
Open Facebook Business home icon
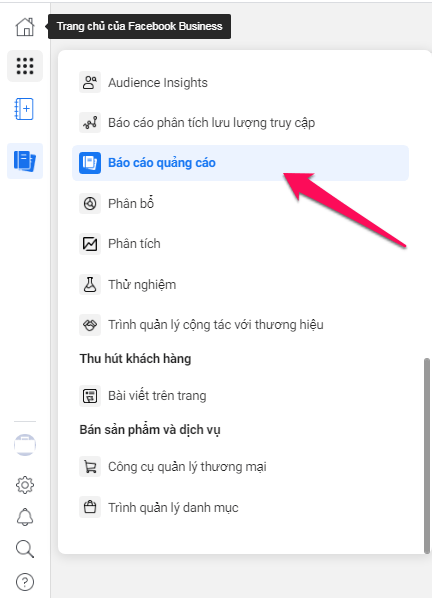25,27
